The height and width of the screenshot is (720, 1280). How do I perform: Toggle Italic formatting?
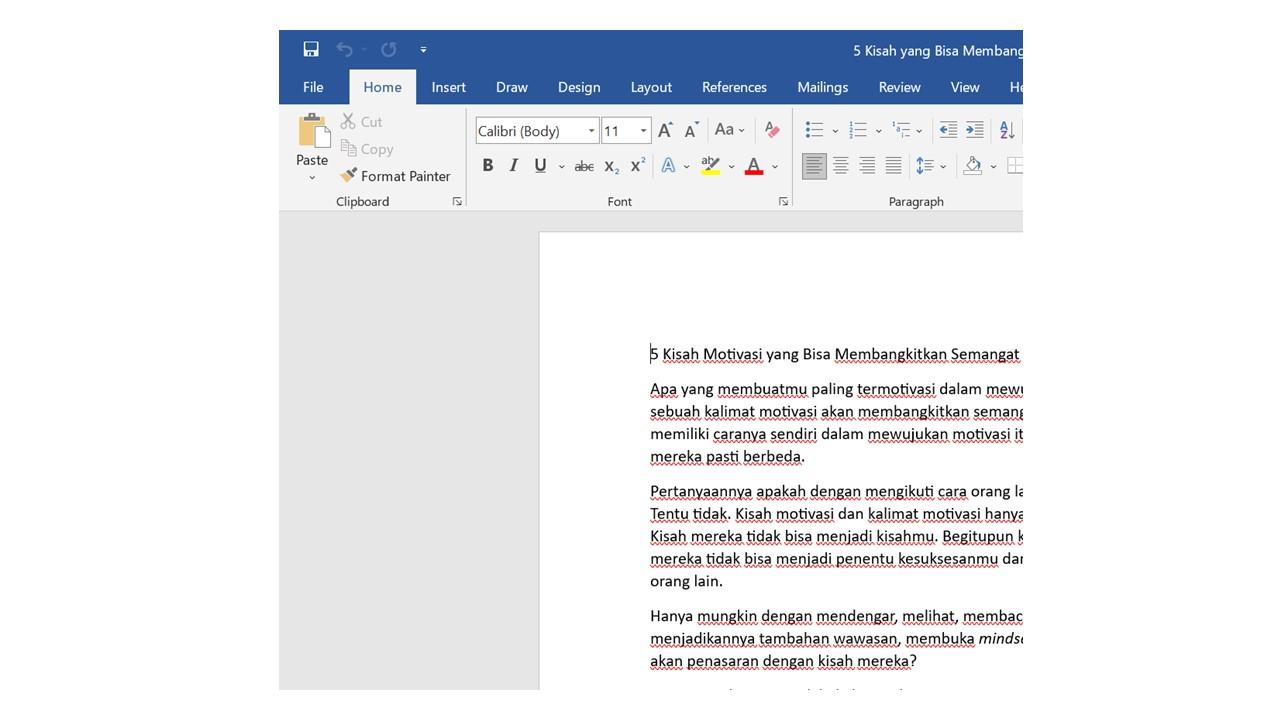pyautogui.click(x=514, y=166)
